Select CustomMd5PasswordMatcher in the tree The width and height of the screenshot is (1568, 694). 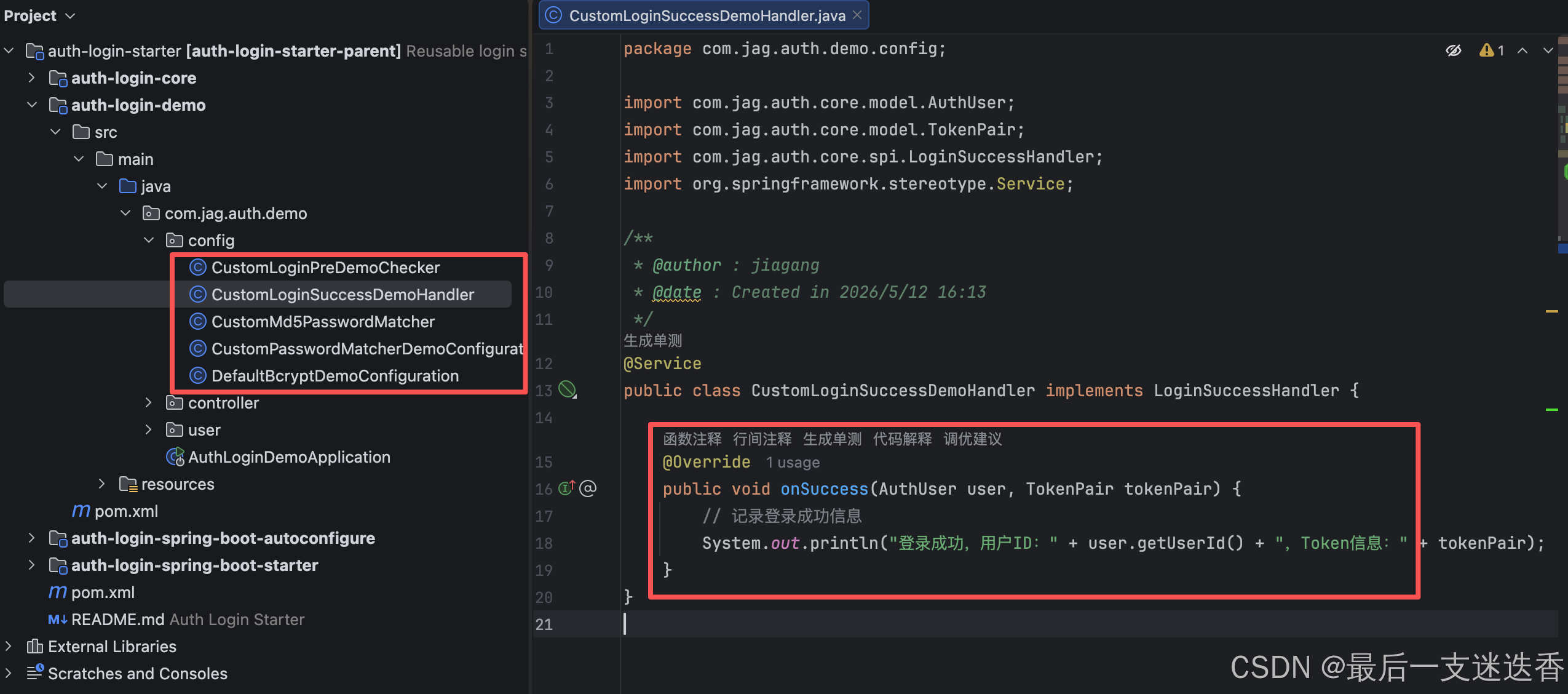point(323,322)
